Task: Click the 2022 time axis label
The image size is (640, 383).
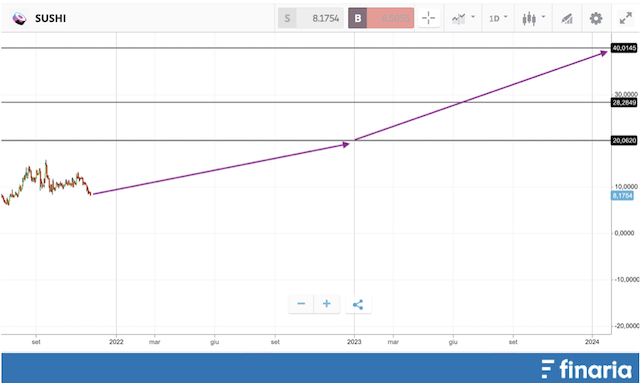Action: [116, 342]
